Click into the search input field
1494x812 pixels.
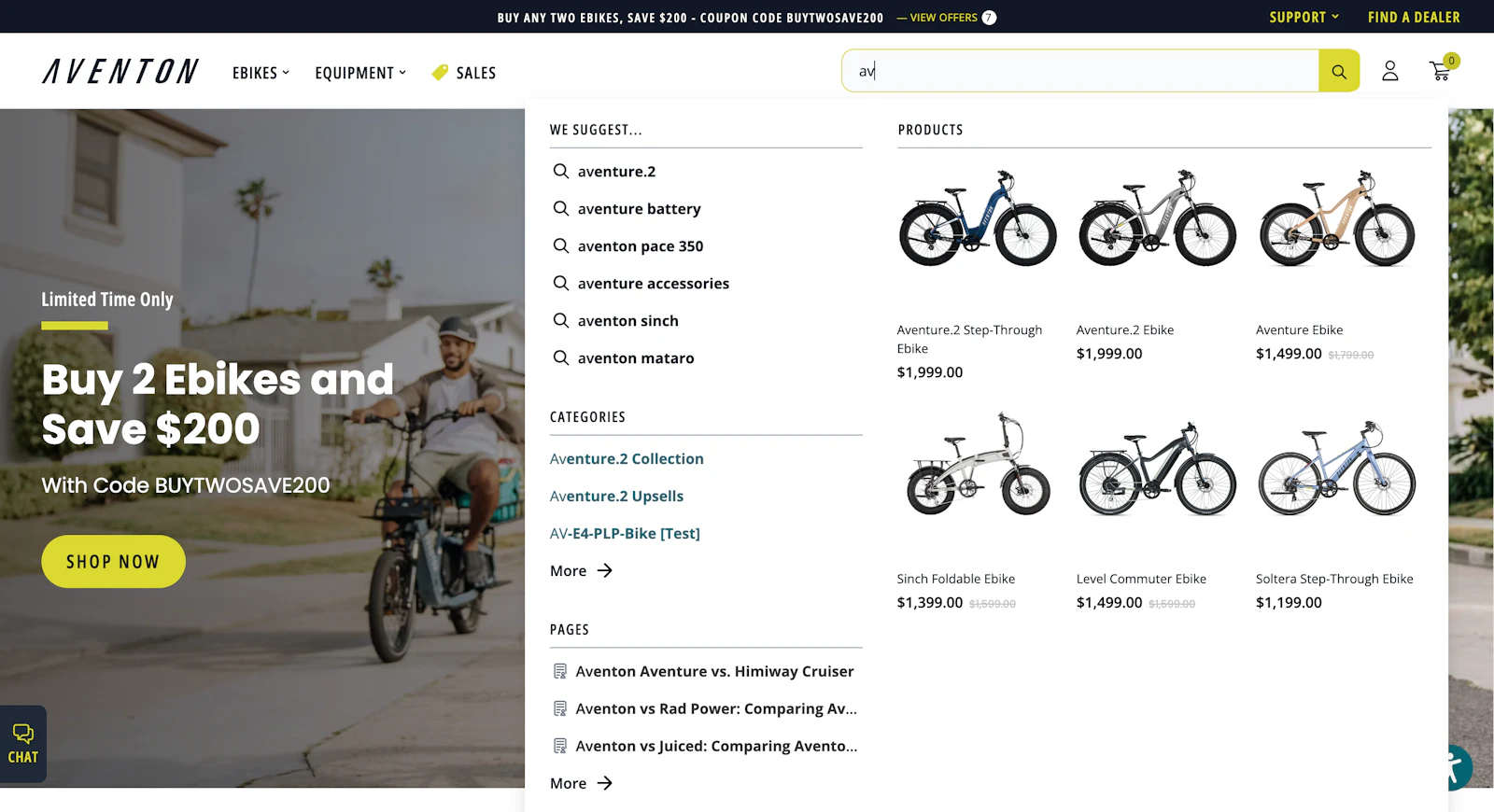point(1080,71)
